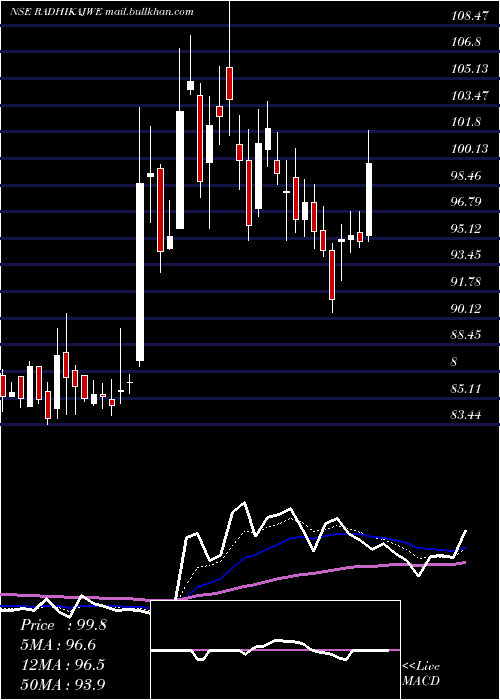Screen dimensions: 500x700
Task: Click the 103.47 price axis label
Action: pyautogui.click(x=469, y=96)
